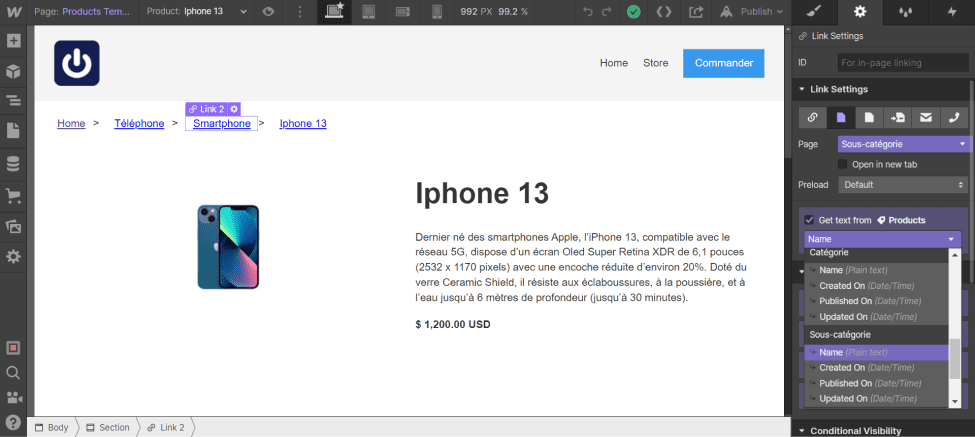Open the Publish dropdown
The height and width of the screenshot is (437, 975).
754,11
